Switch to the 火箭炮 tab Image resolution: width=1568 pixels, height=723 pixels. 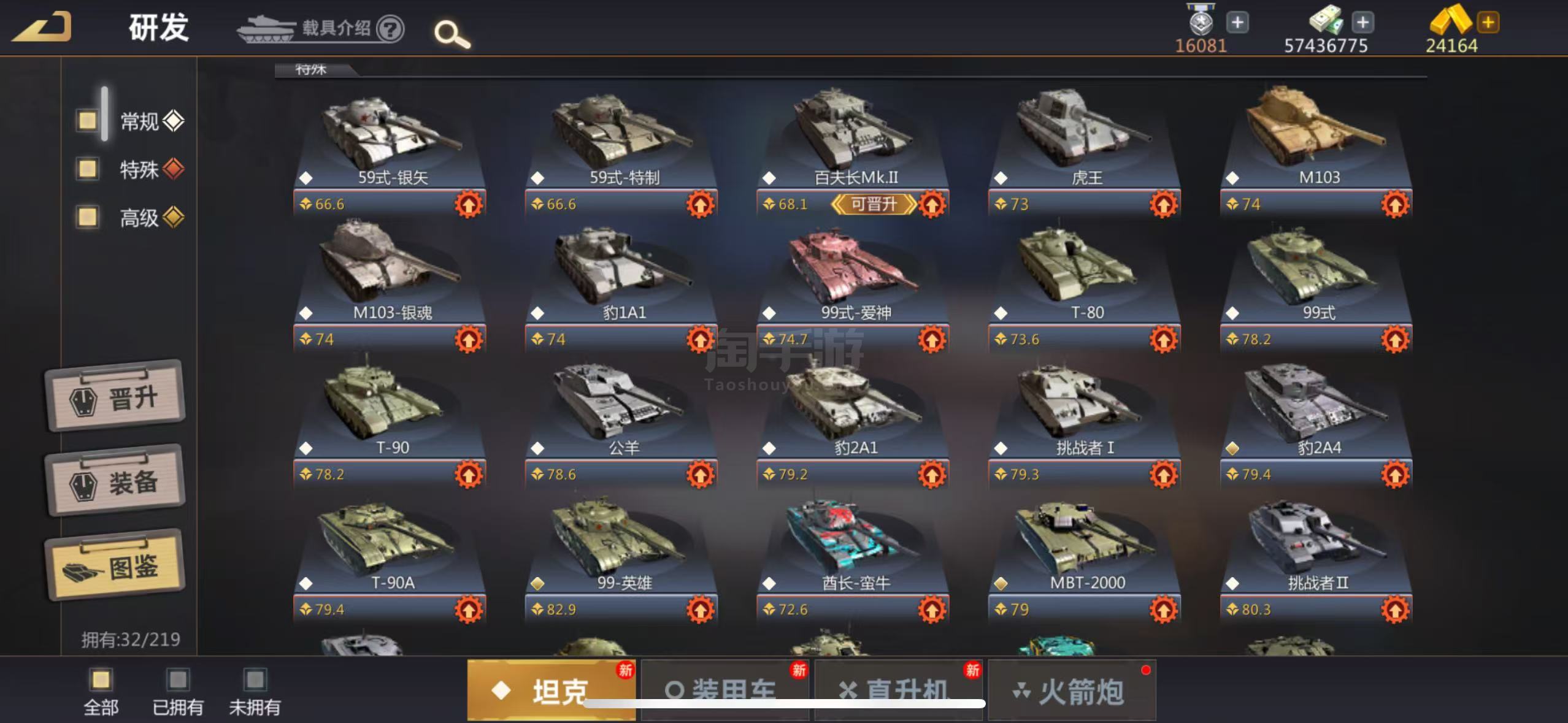pyautogui.click(x=1072, y=690)
